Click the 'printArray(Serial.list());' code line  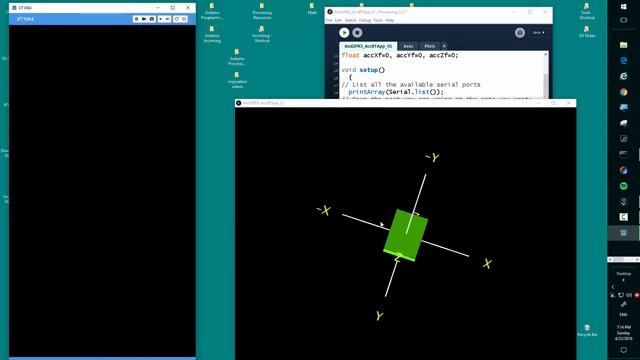tap(396, 92)
